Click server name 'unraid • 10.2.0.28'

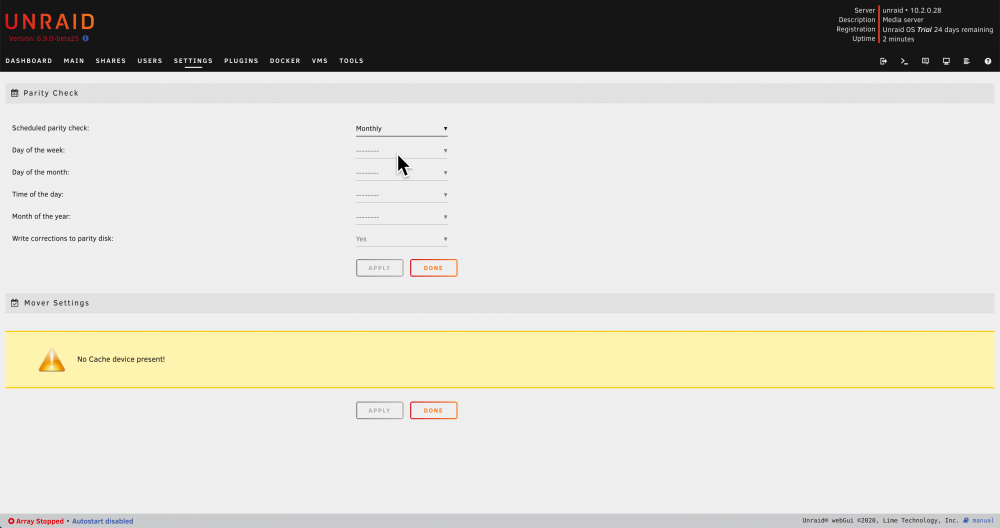pos(911,10)
